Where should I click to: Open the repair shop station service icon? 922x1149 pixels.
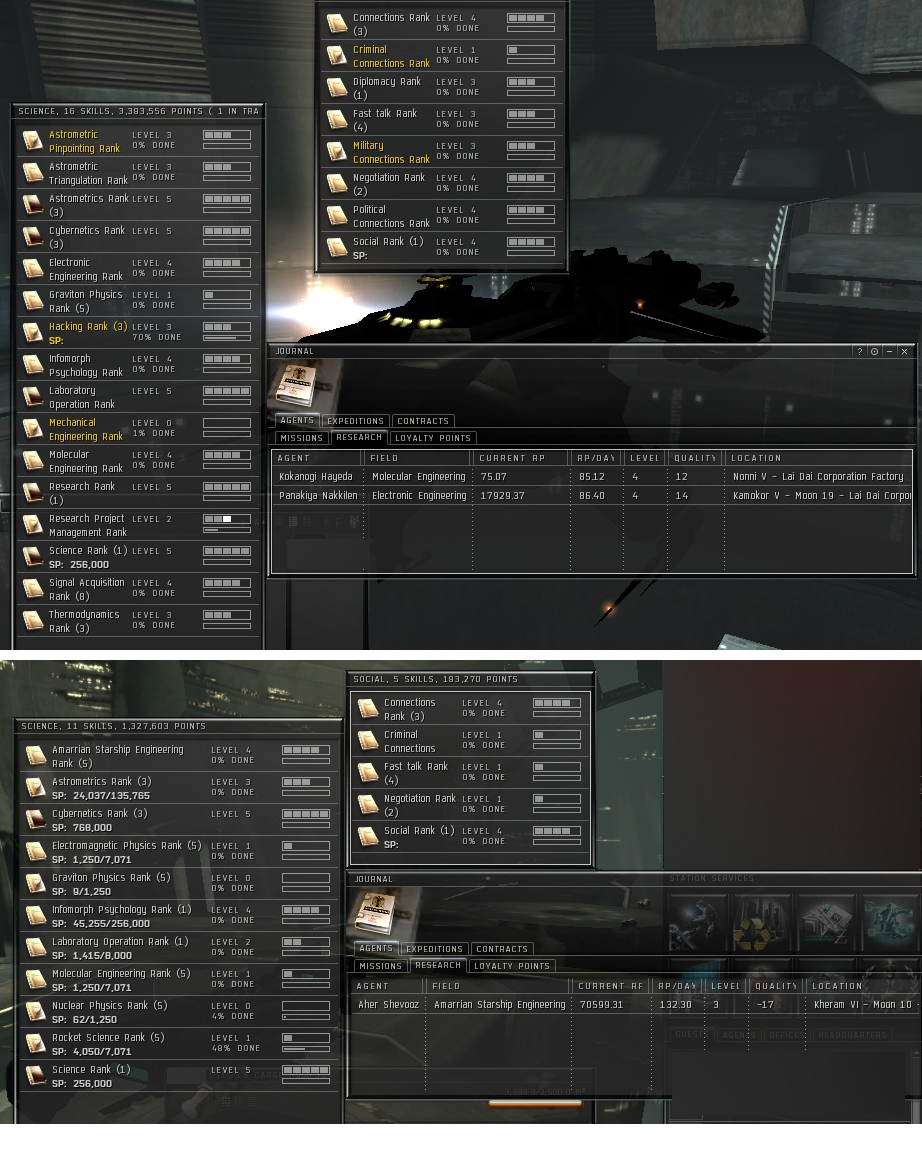[698, 924]
